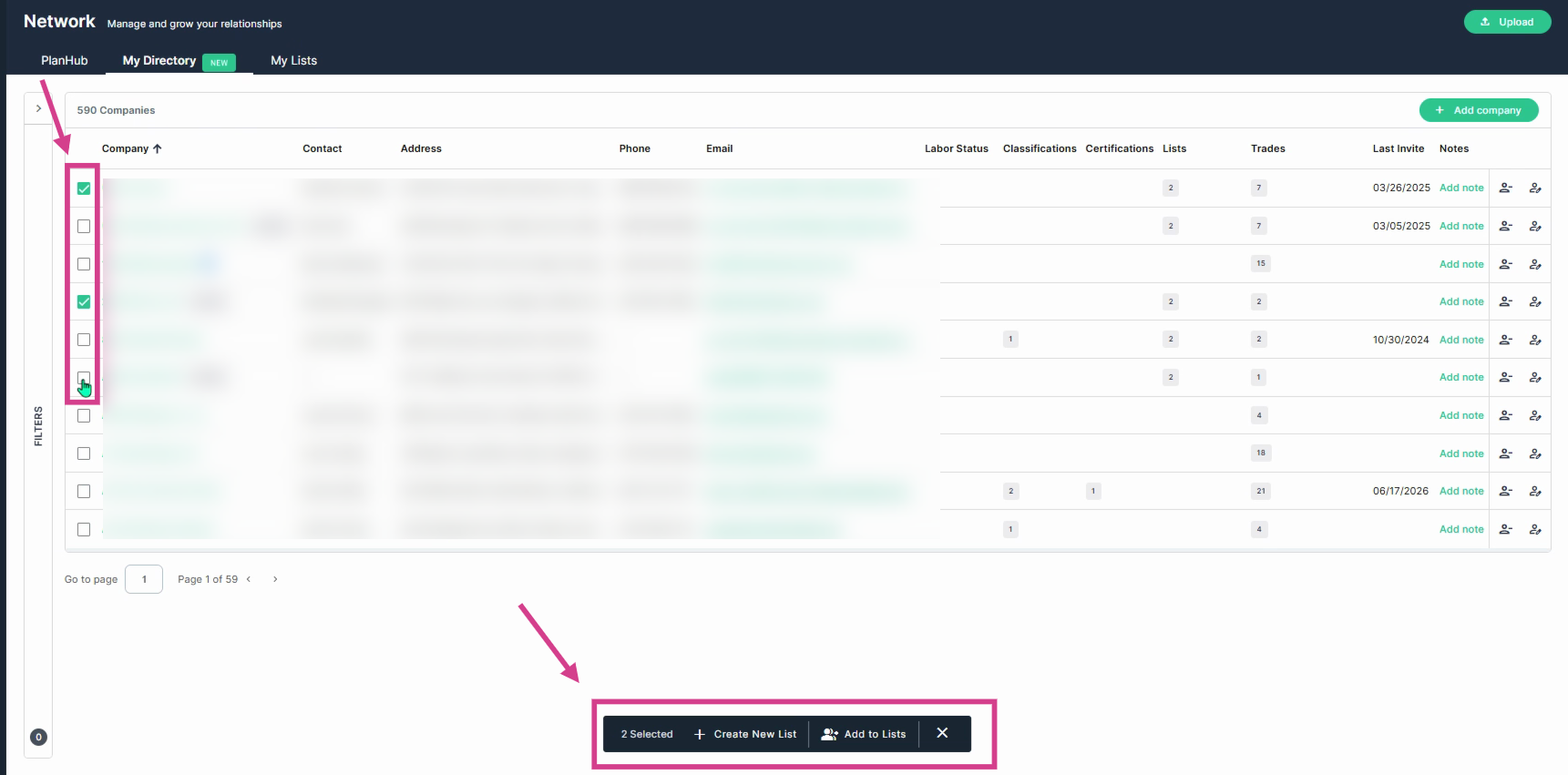Screen dimensions: 1568x775
Task: Click remove-company icon in 15-trades row
Action: (x=1506, y=264)
